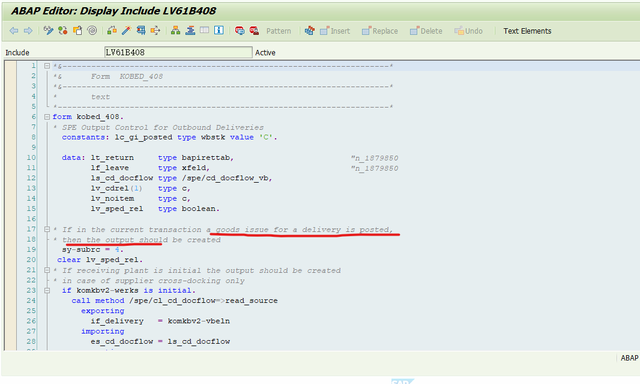
Task: Click line number 16 in the gutter
Action: [x=31, y=219]
